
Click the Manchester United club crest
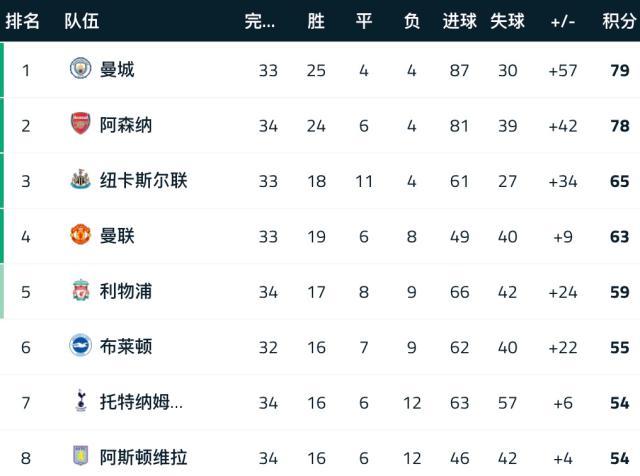click(80, 236)
